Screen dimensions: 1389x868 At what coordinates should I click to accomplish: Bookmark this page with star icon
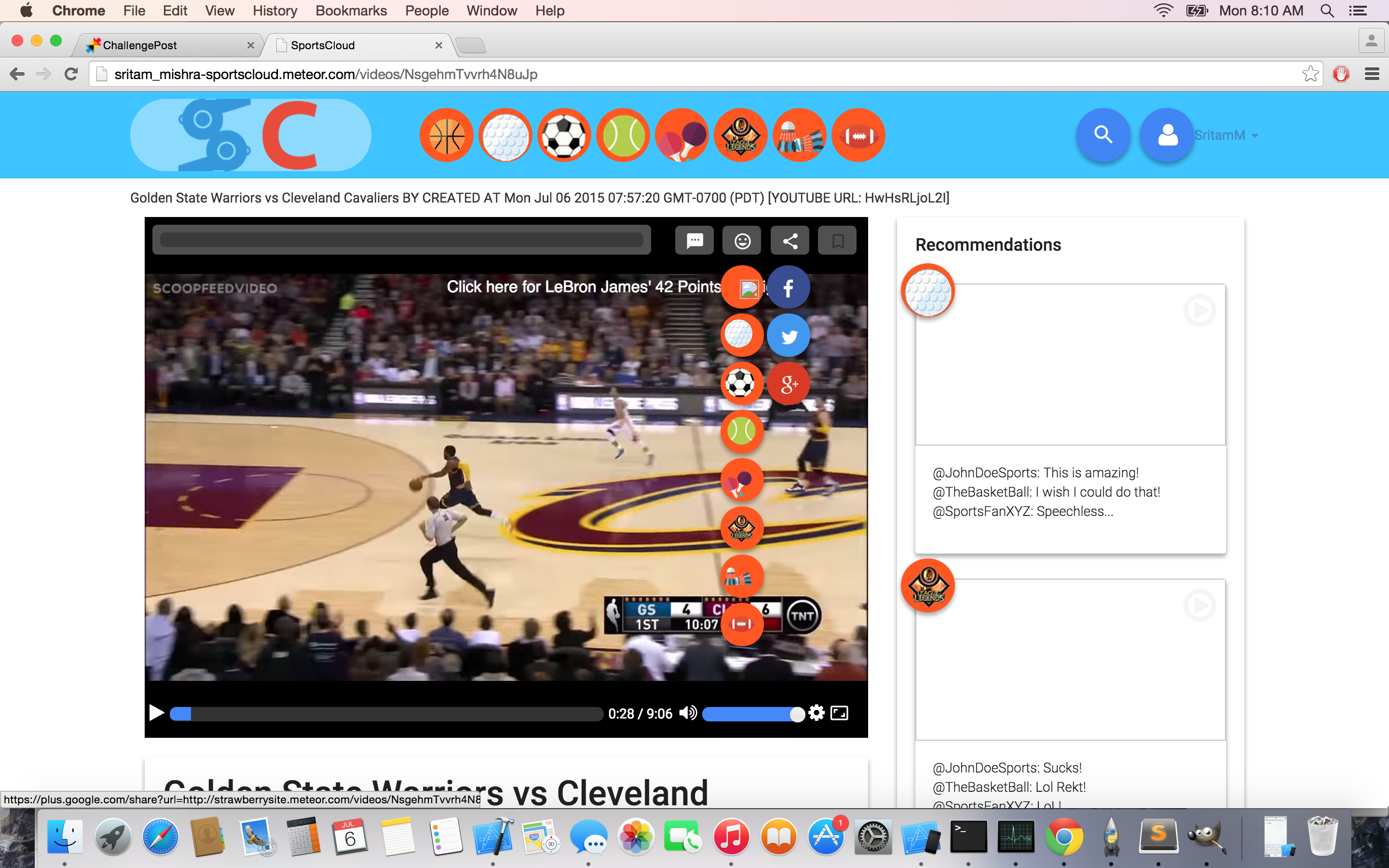tap(1310, 74)
